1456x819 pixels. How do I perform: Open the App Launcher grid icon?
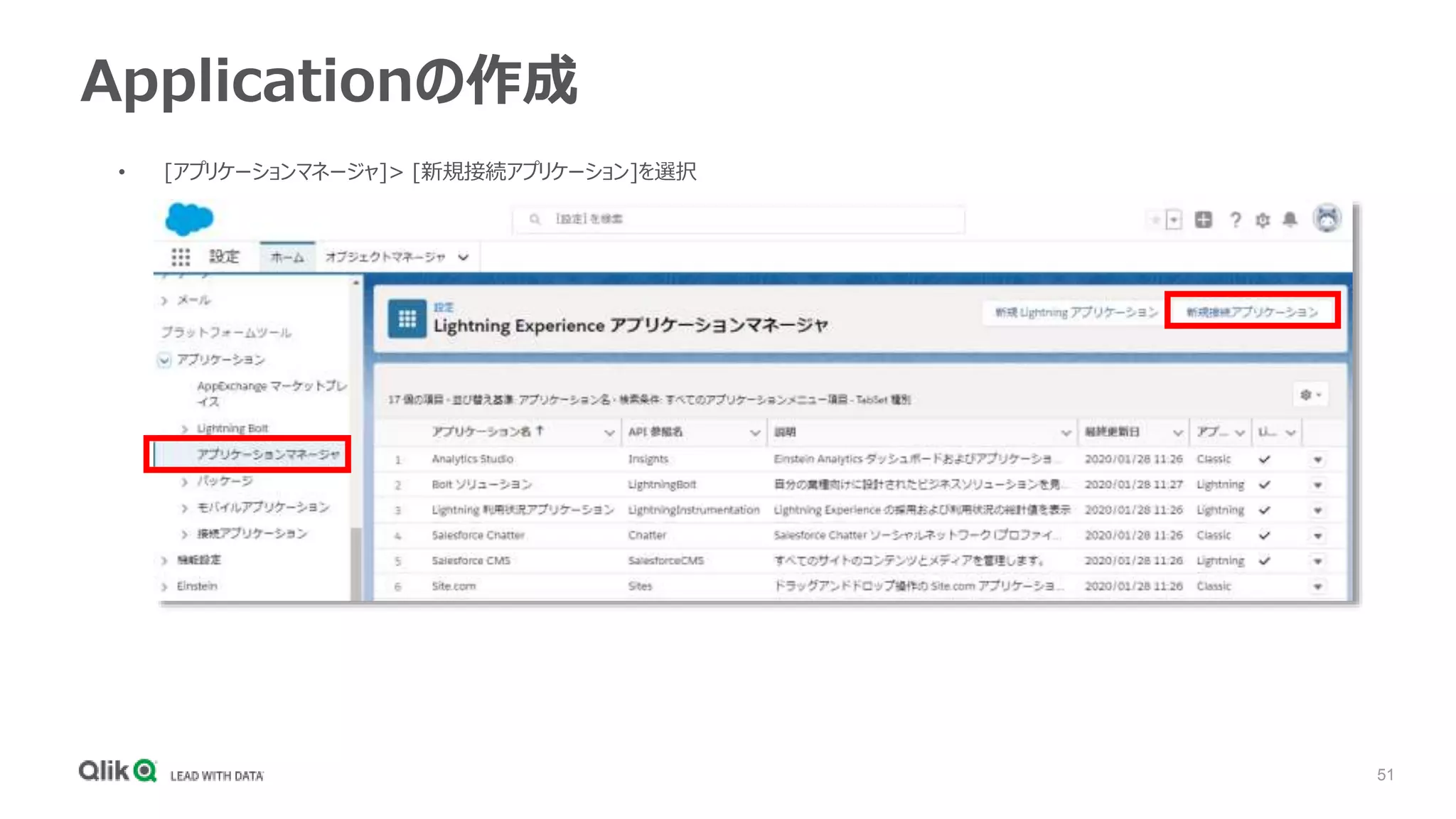[181, 257]
